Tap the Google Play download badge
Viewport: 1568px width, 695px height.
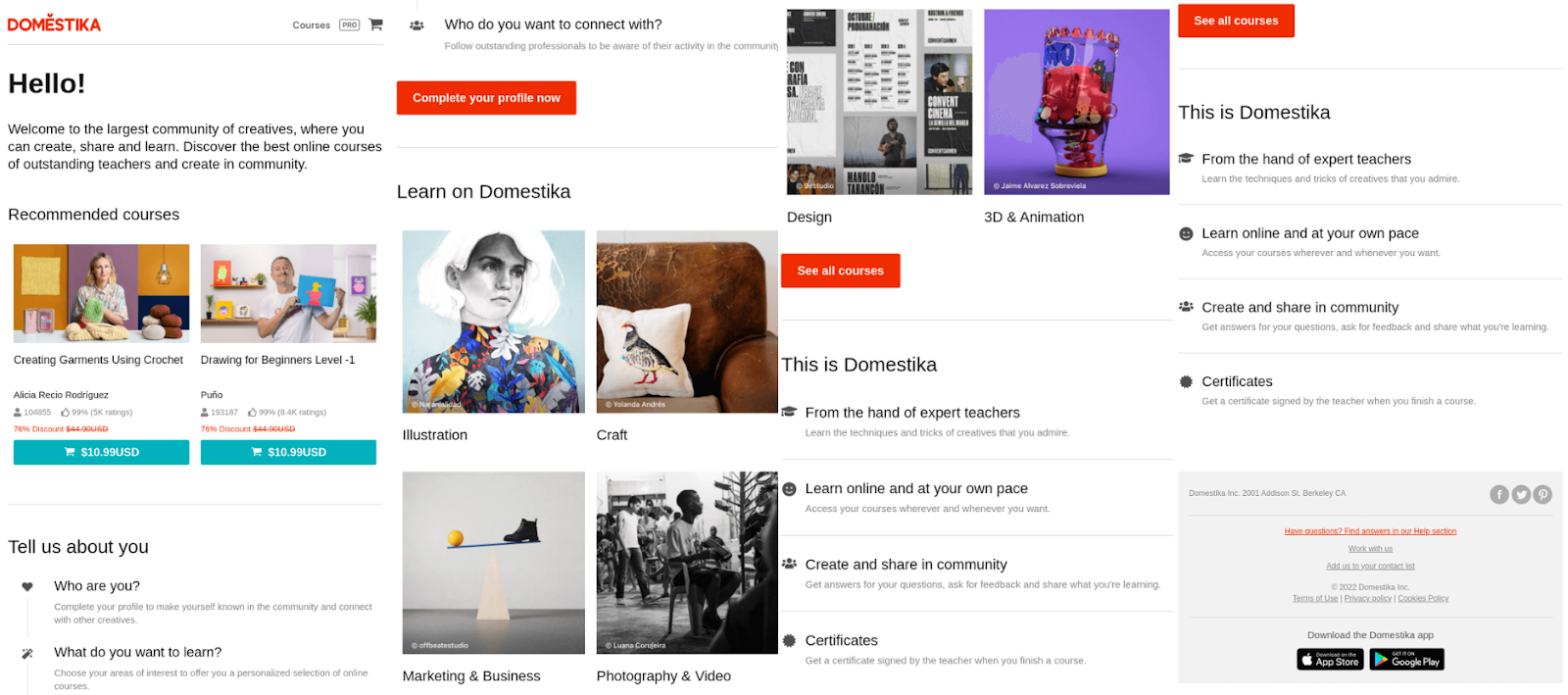(1406, 660)
